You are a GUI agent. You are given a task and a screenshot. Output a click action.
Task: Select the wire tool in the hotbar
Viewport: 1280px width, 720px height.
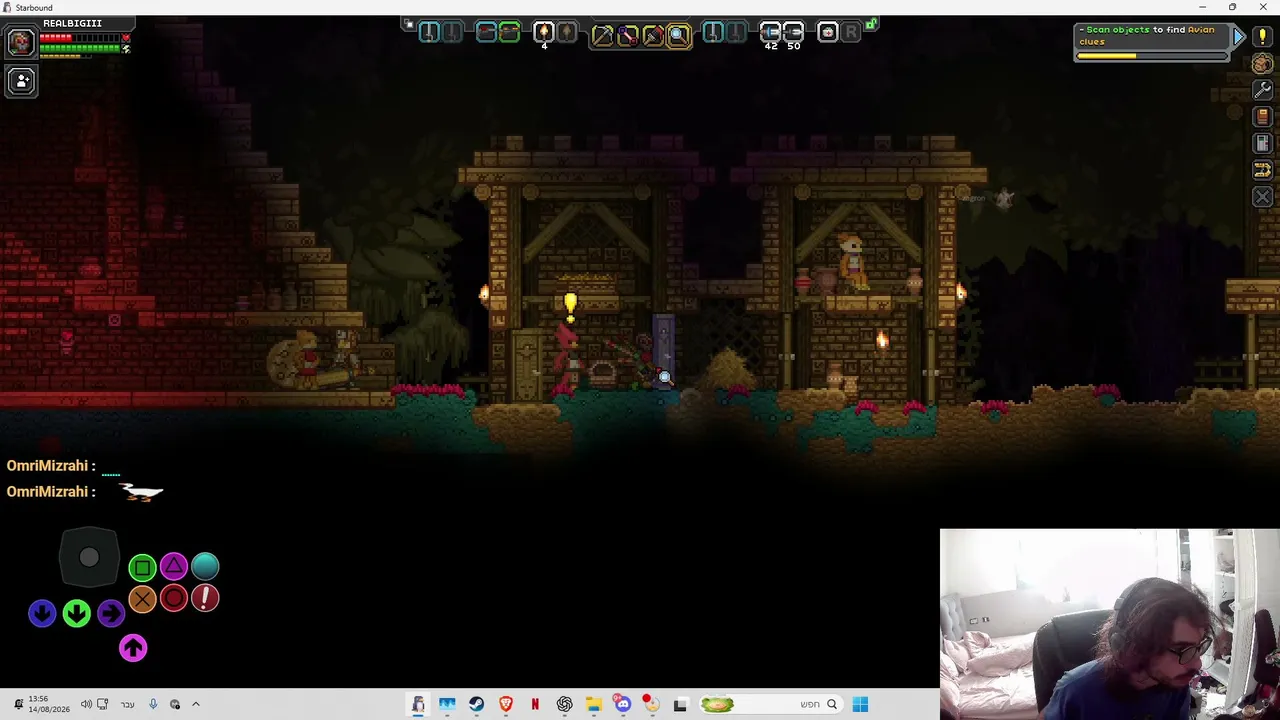click(628, 35)
